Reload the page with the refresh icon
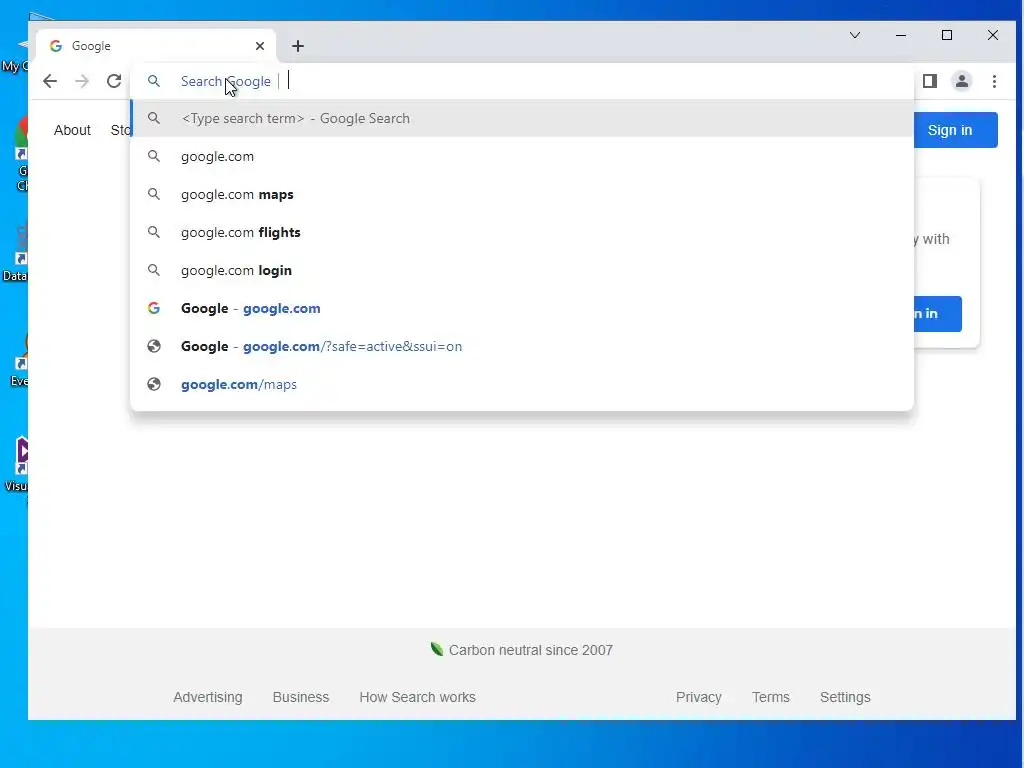 point(114,81)
